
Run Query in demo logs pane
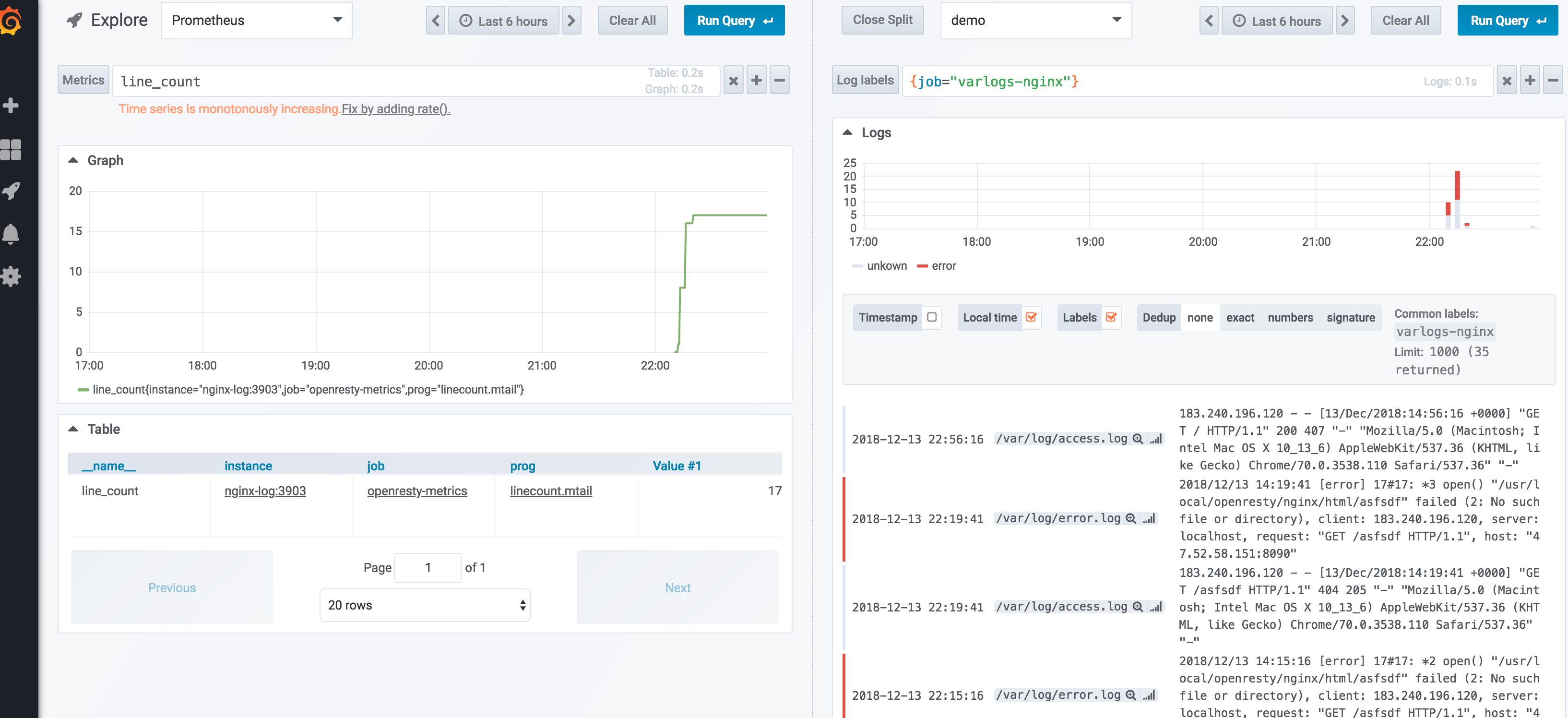[1508, 21]
